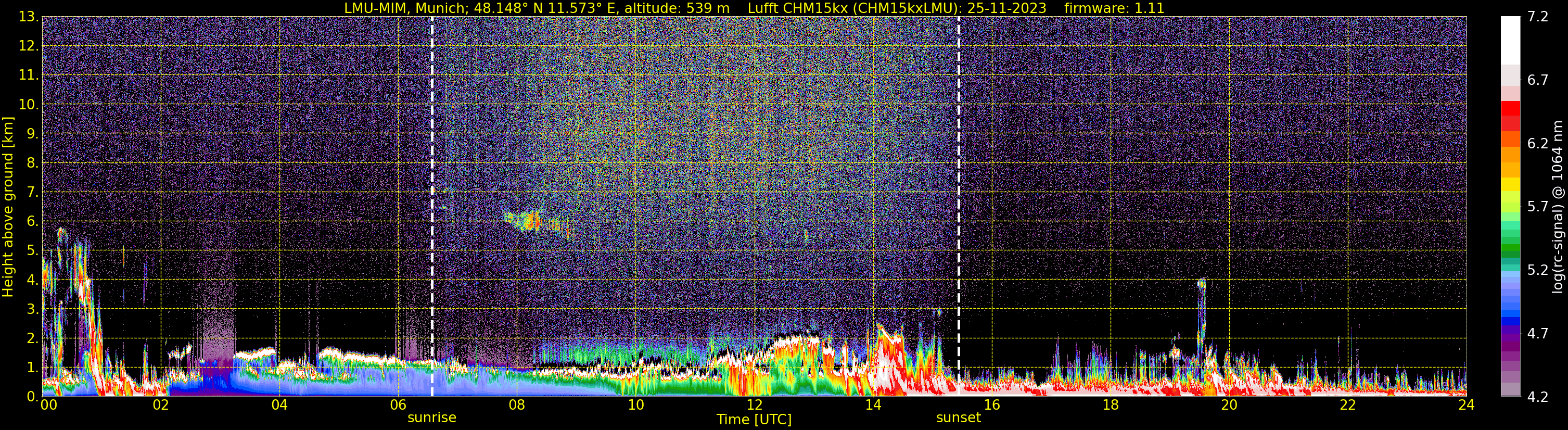Click the height axis tick label '10.'

(x=29, y=104)
